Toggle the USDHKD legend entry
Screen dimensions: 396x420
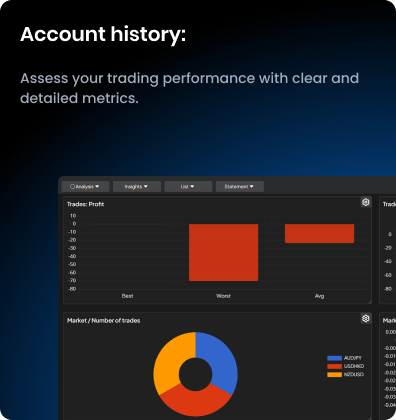[x=346, y=366]
